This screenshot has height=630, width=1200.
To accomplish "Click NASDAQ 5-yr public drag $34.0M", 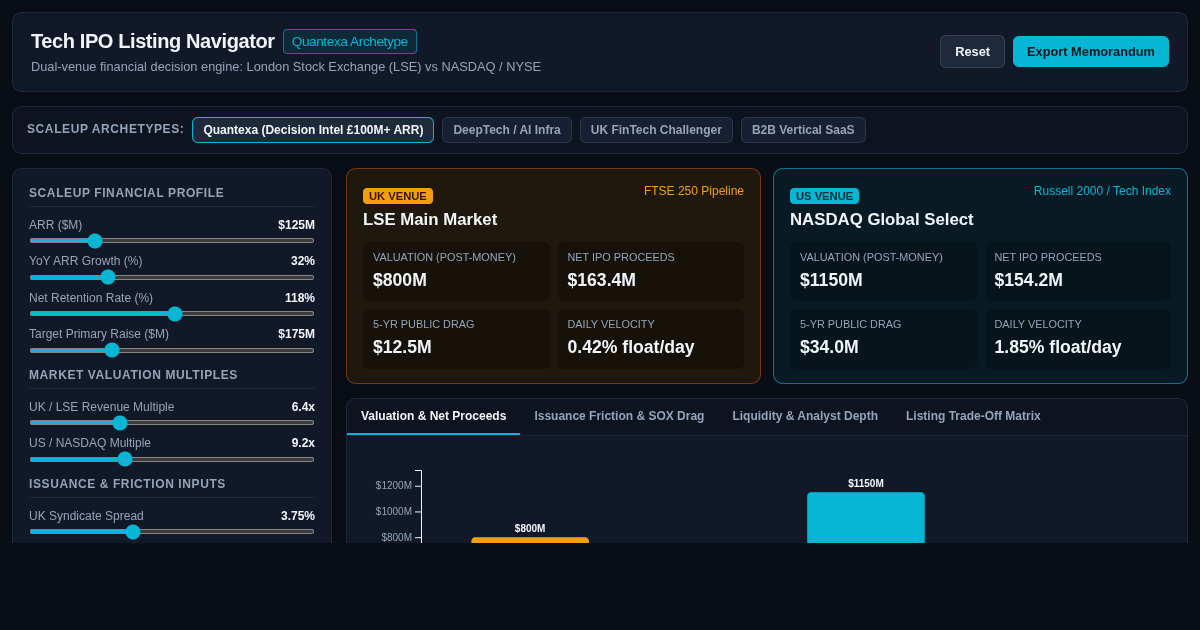I will pos(883,338).
